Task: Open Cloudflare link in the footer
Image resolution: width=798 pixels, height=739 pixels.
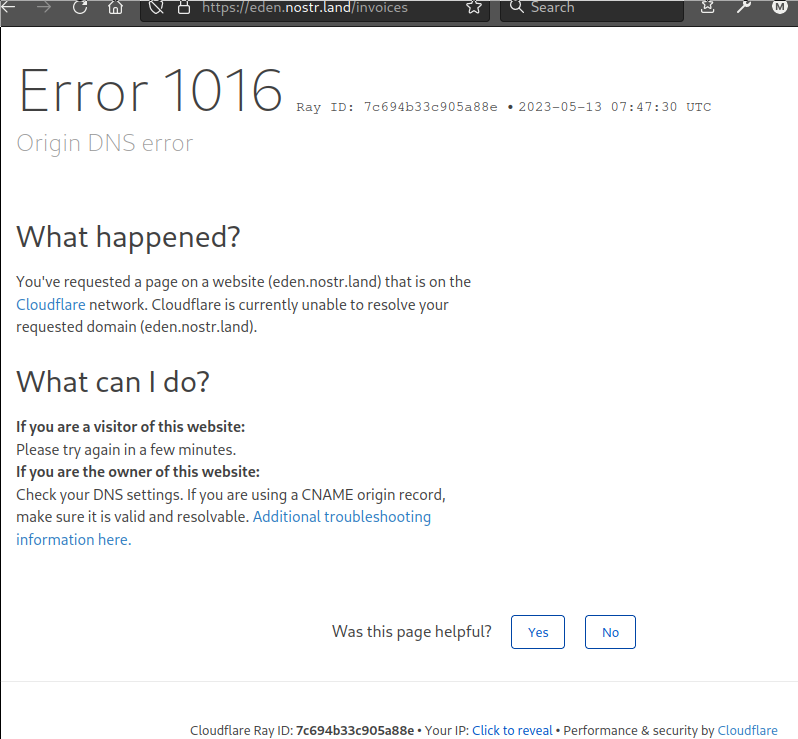Action: 747,730
